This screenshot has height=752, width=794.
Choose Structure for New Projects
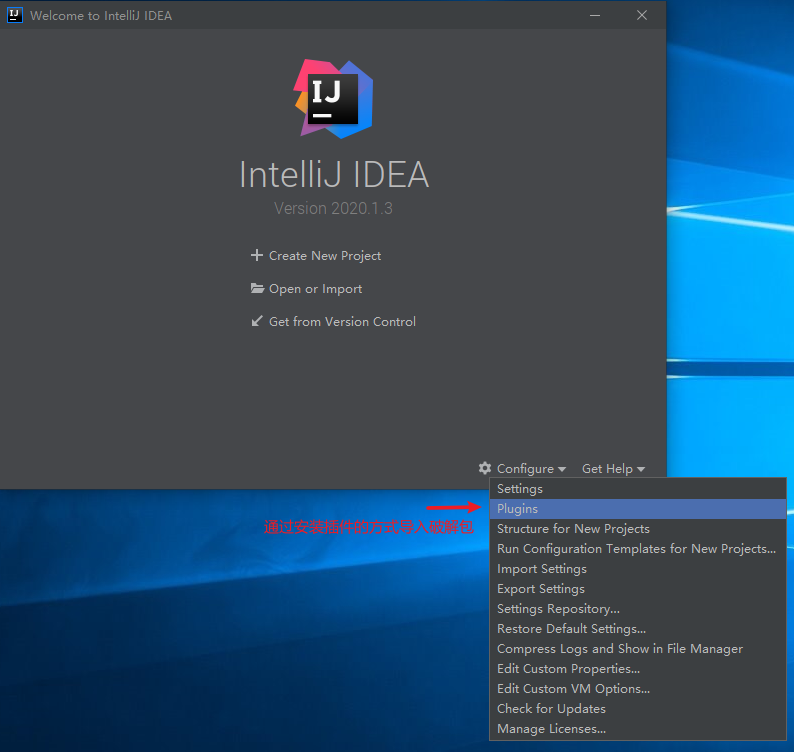click(638, 529)
